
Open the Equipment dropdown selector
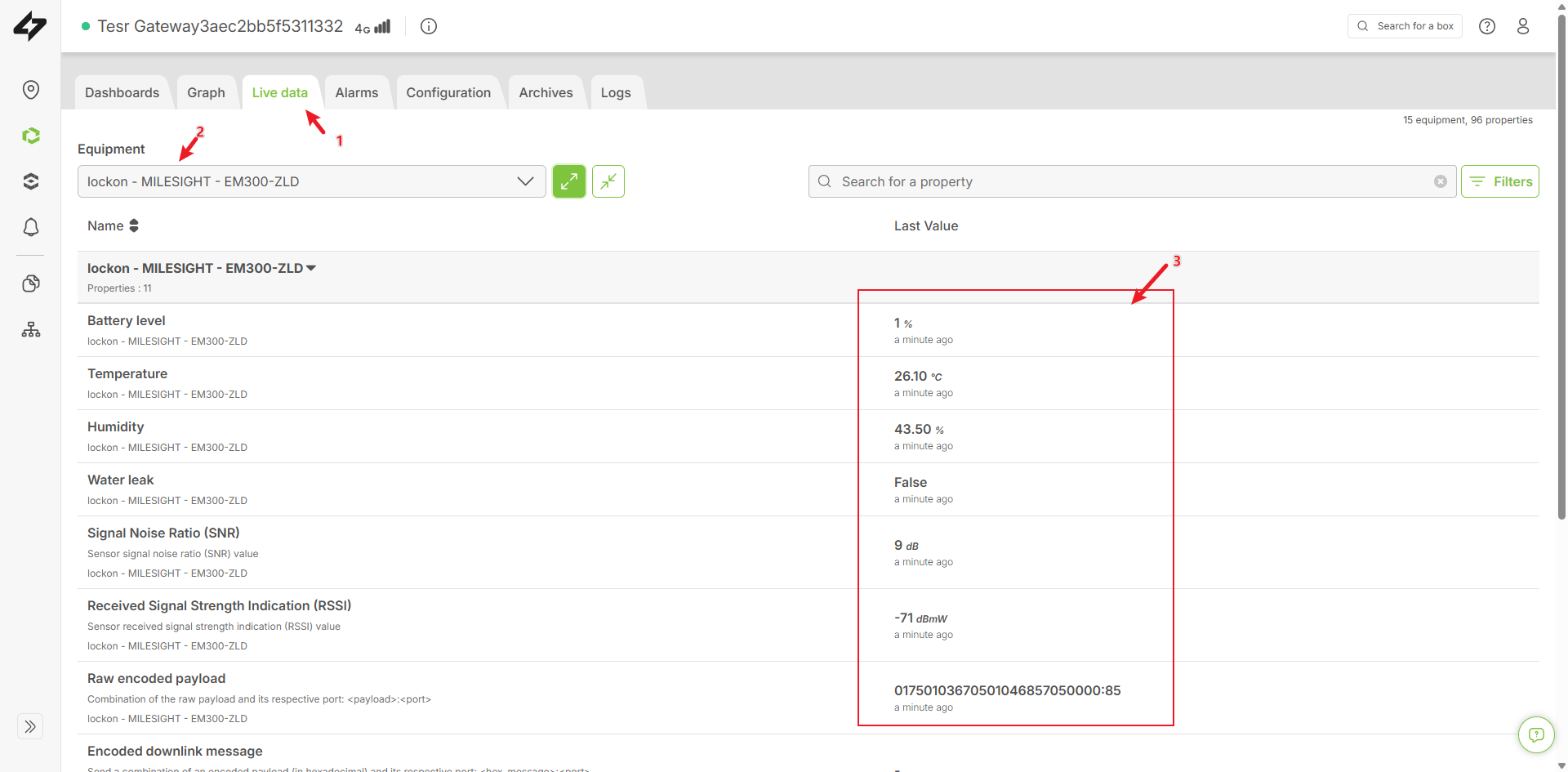coord(312,181)
